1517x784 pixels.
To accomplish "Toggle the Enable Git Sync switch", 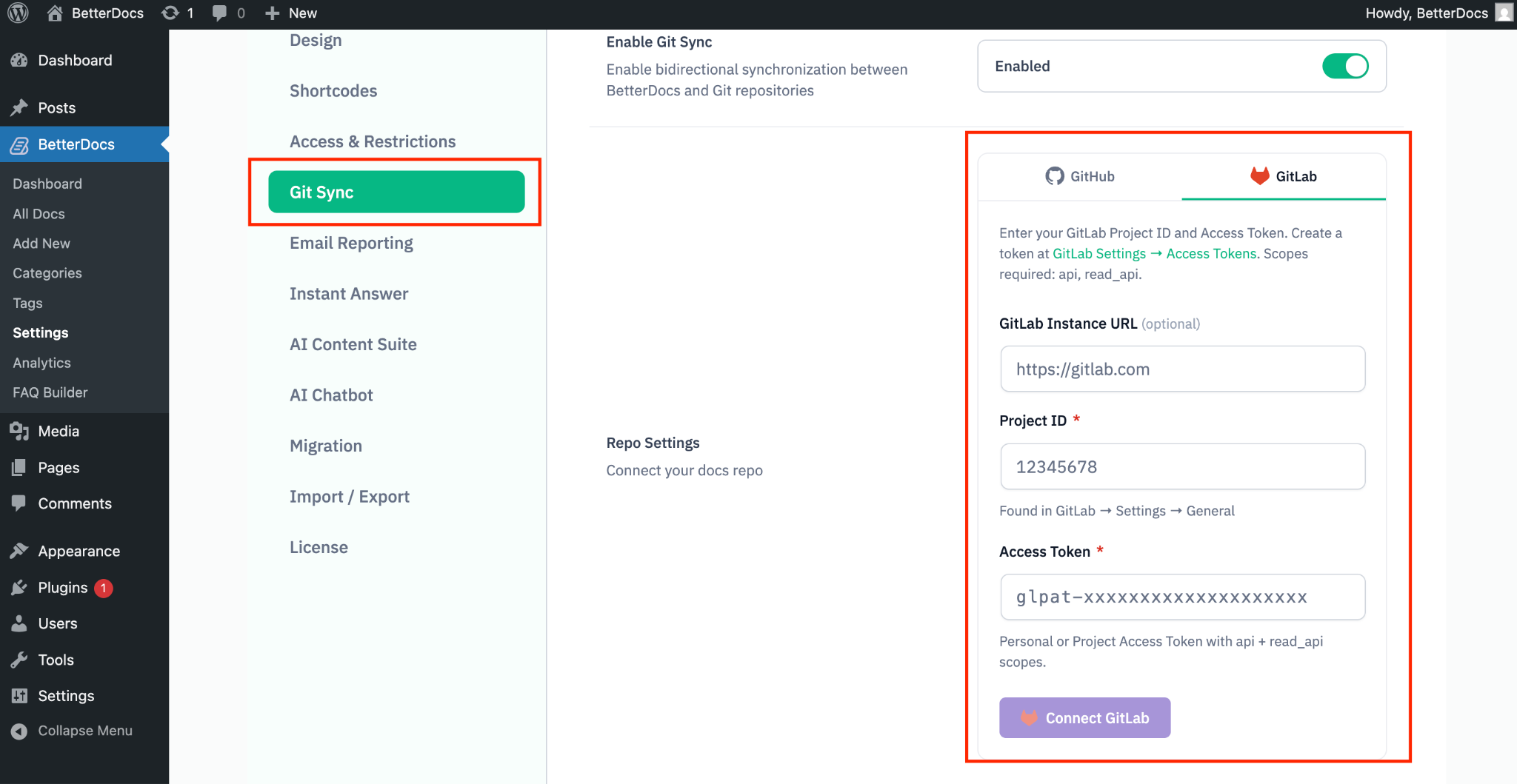I will (x=1345, y=66).
